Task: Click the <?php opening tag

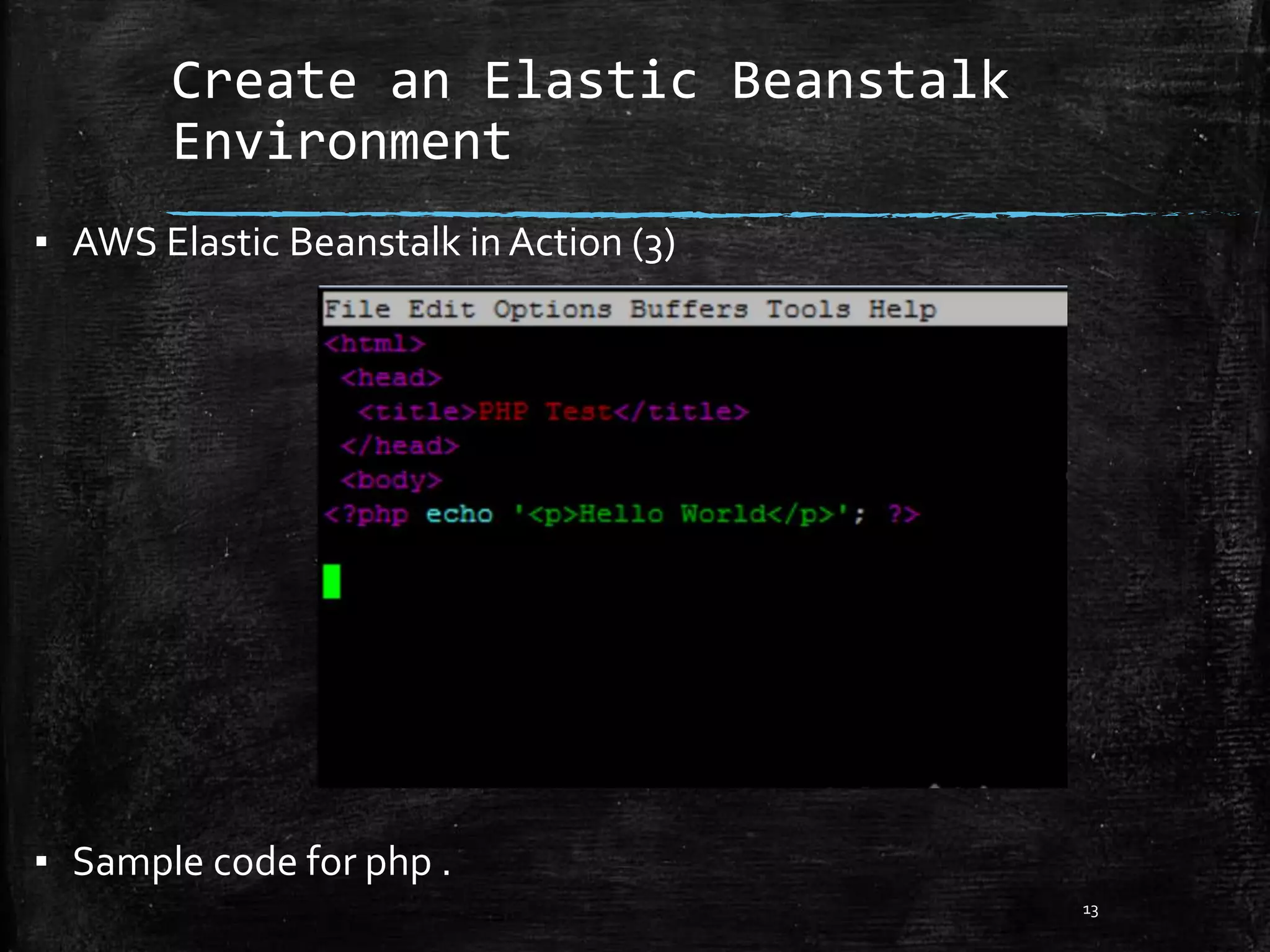Action: [x=366, y=515]
